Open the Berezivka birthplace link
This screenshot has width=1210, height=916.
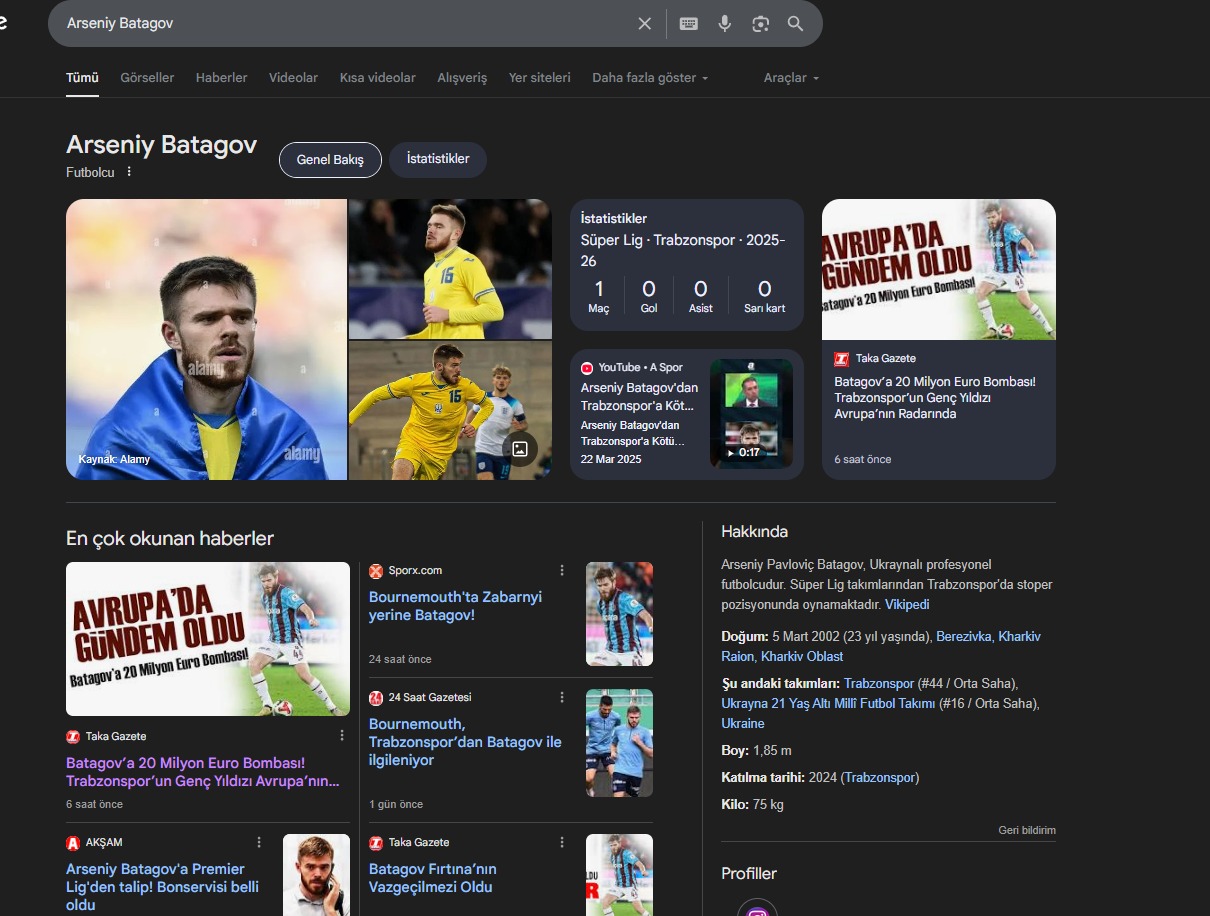pos(964,636)
